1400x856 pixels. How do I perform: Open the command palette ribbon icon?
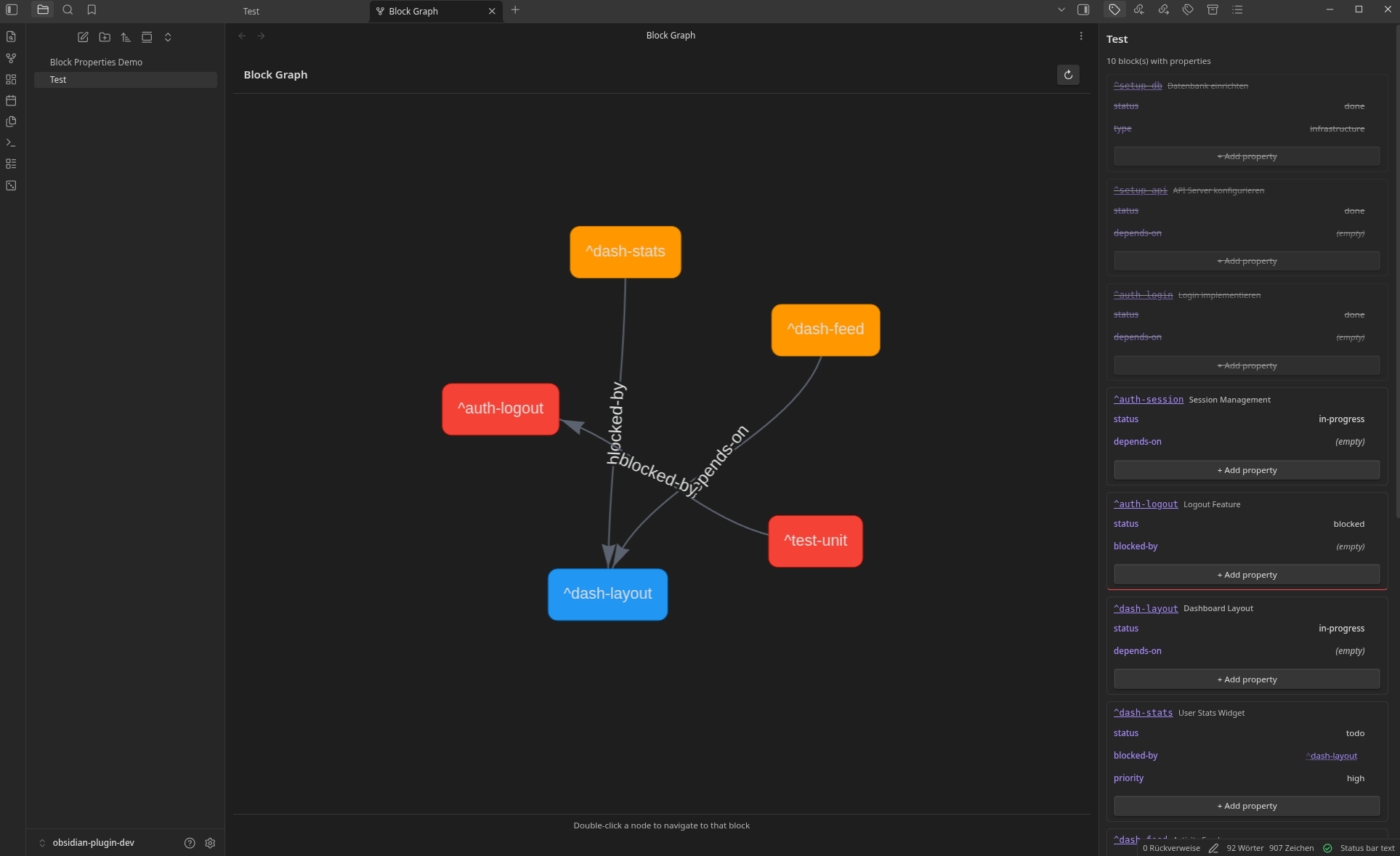point(11,143)
